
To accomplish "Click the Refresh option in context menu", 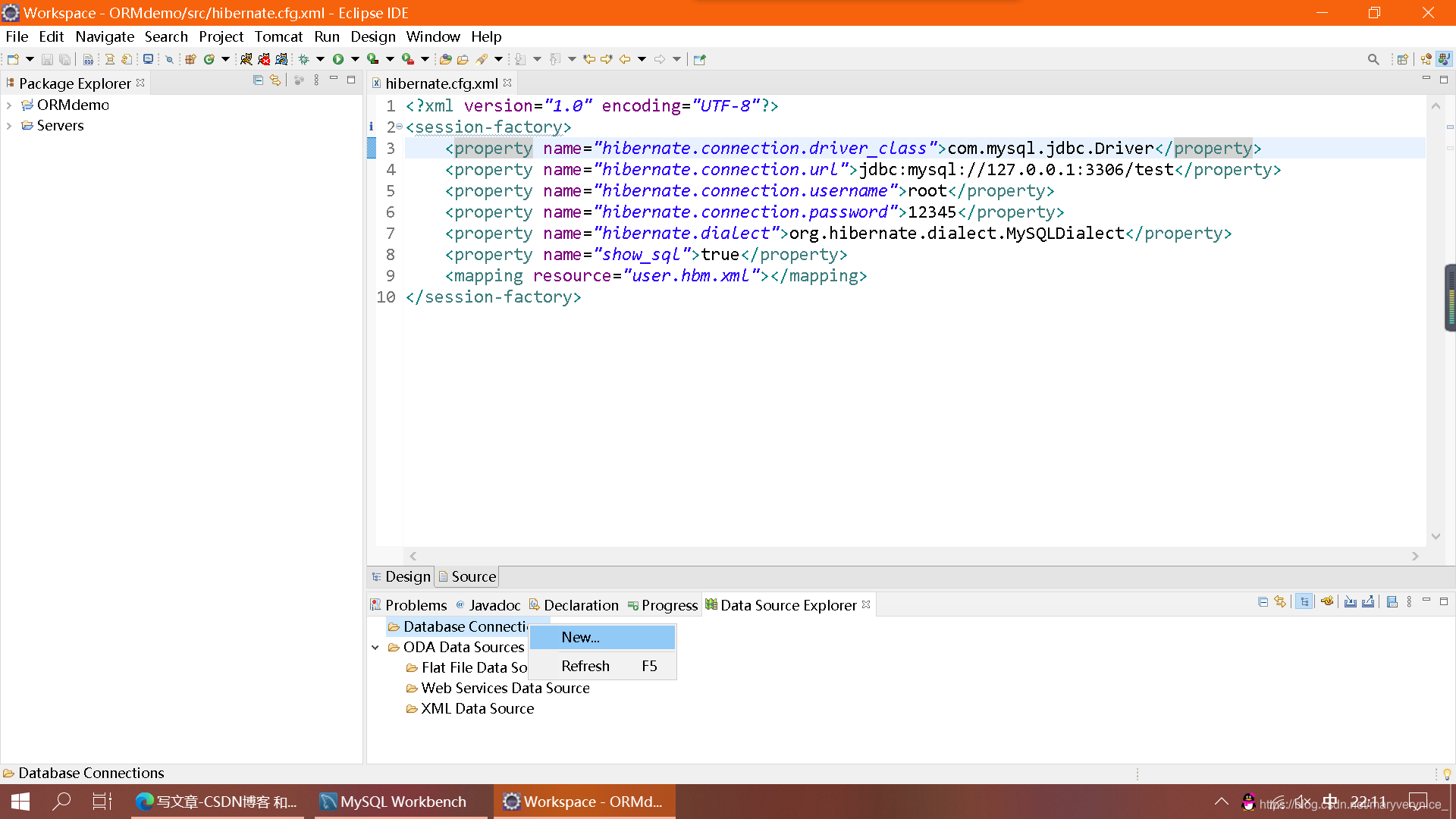I will [585, 665].
